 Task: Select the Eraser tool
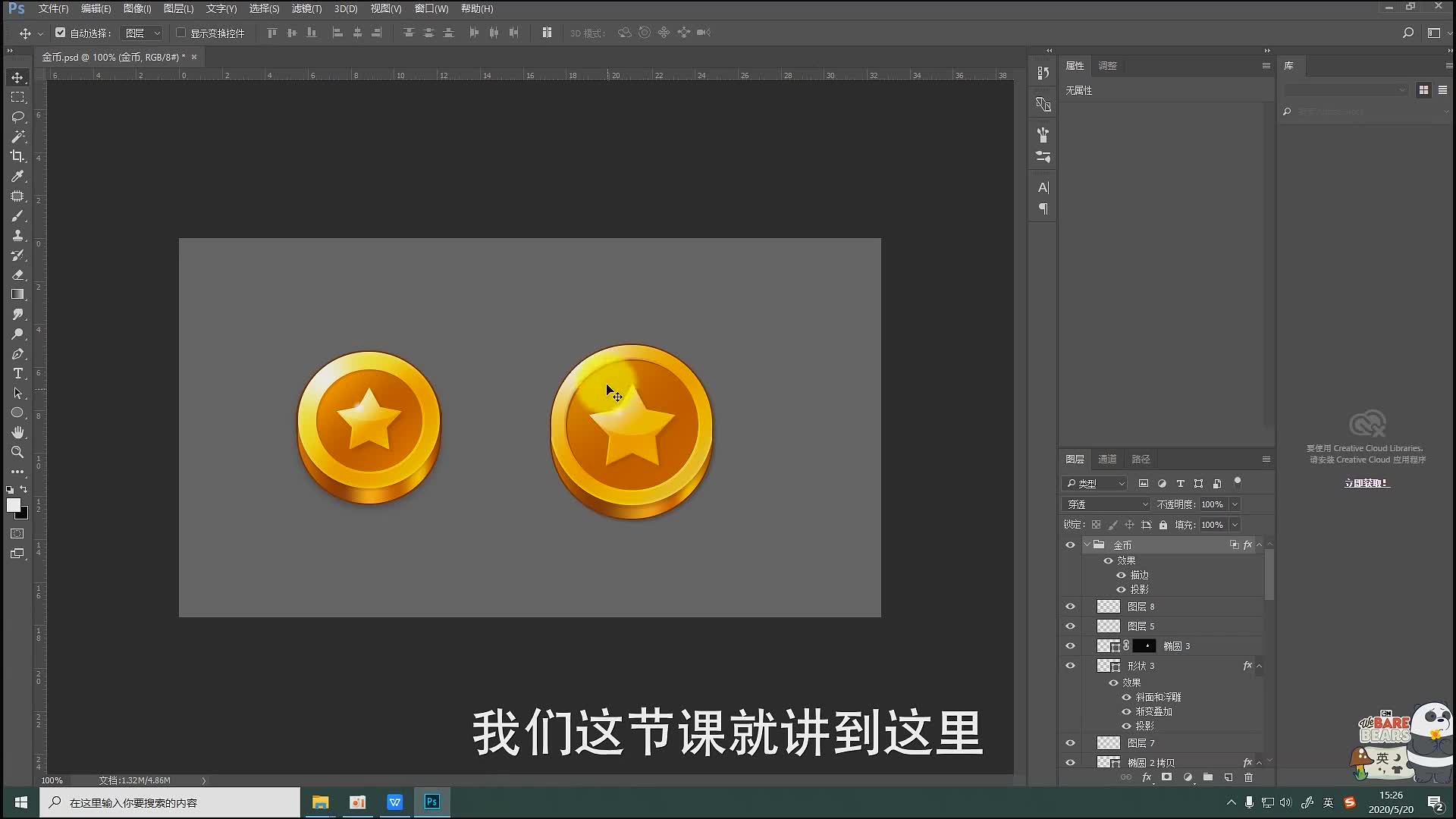pyautogui.click(x=17, y=275)
